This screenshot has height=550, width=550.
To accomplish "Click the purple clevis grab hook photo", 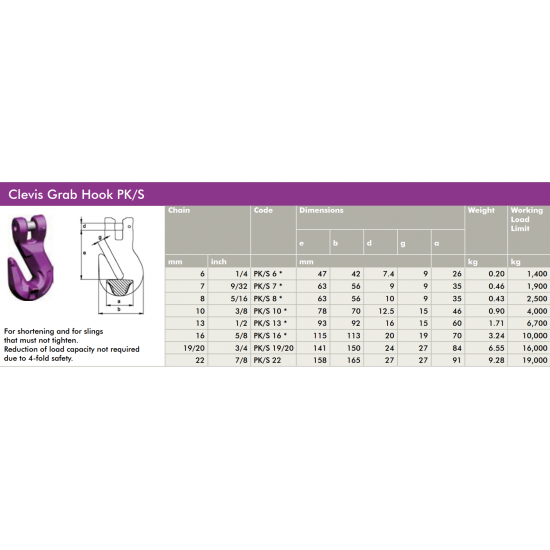I will [31, 257].
